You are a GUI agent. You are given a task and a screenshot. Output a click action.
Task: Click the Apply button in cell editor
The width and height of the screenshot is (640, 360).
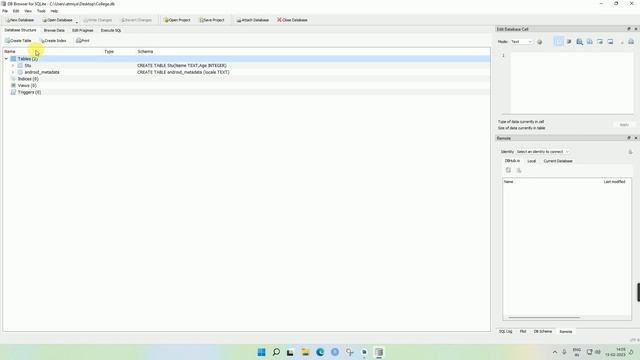(624, 125)
